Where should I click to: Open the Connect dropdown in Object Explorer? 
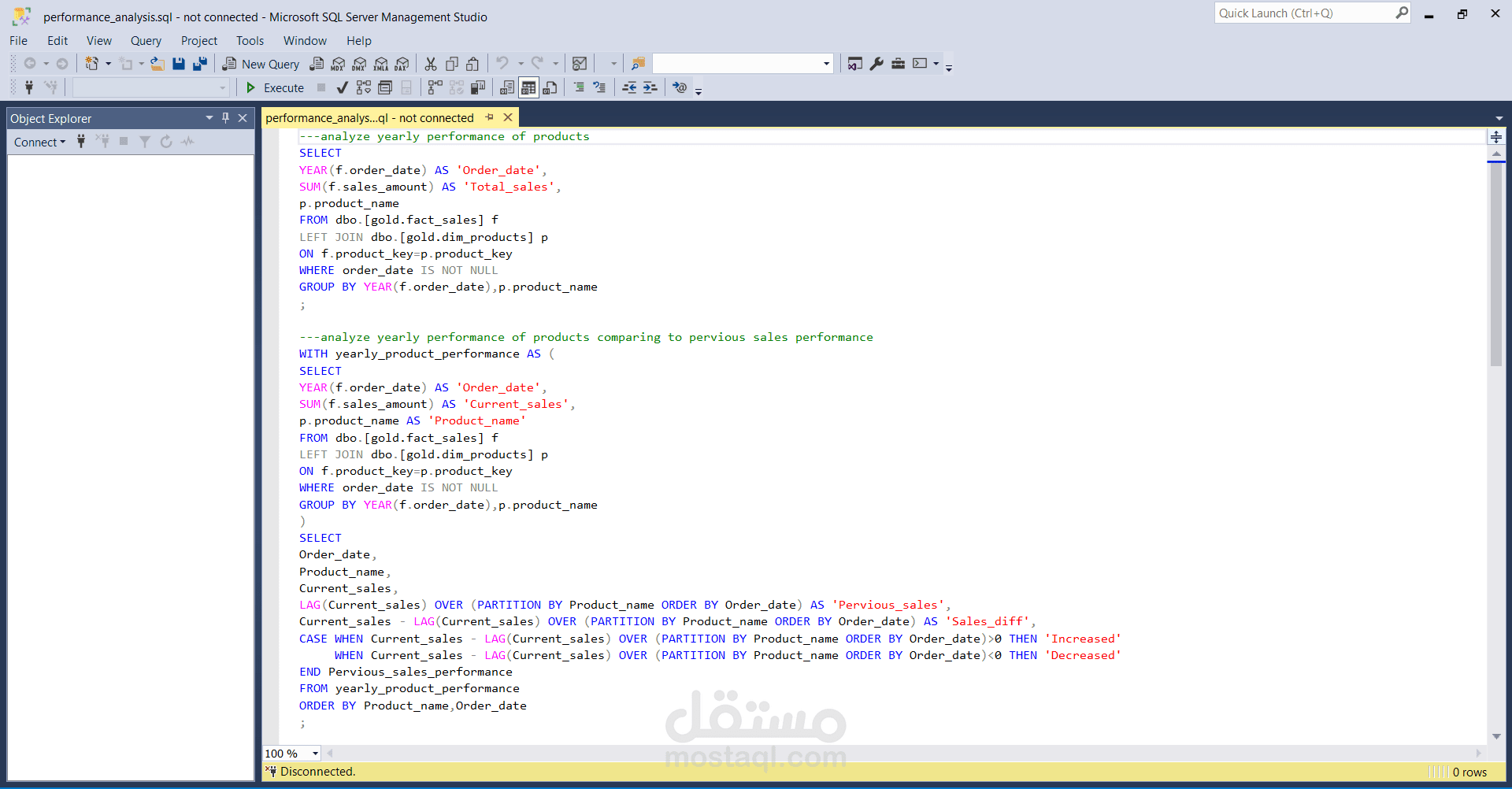coord(39,142)
